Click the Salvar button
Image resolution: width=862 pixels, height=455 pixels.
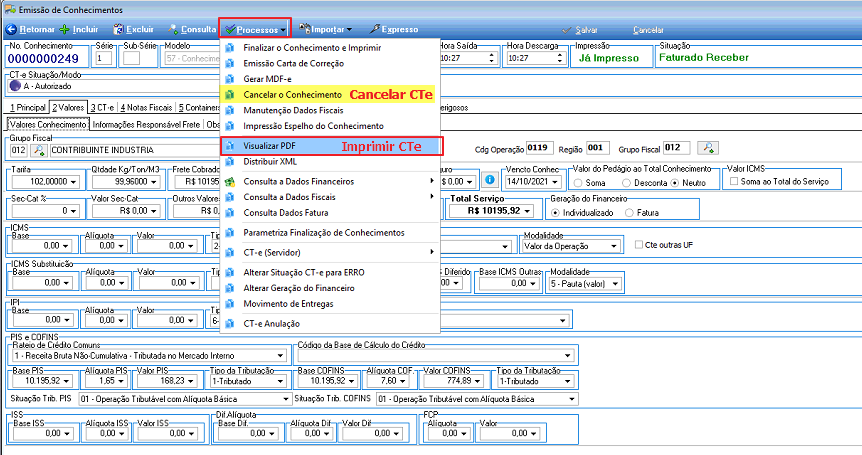coord(580,30)
